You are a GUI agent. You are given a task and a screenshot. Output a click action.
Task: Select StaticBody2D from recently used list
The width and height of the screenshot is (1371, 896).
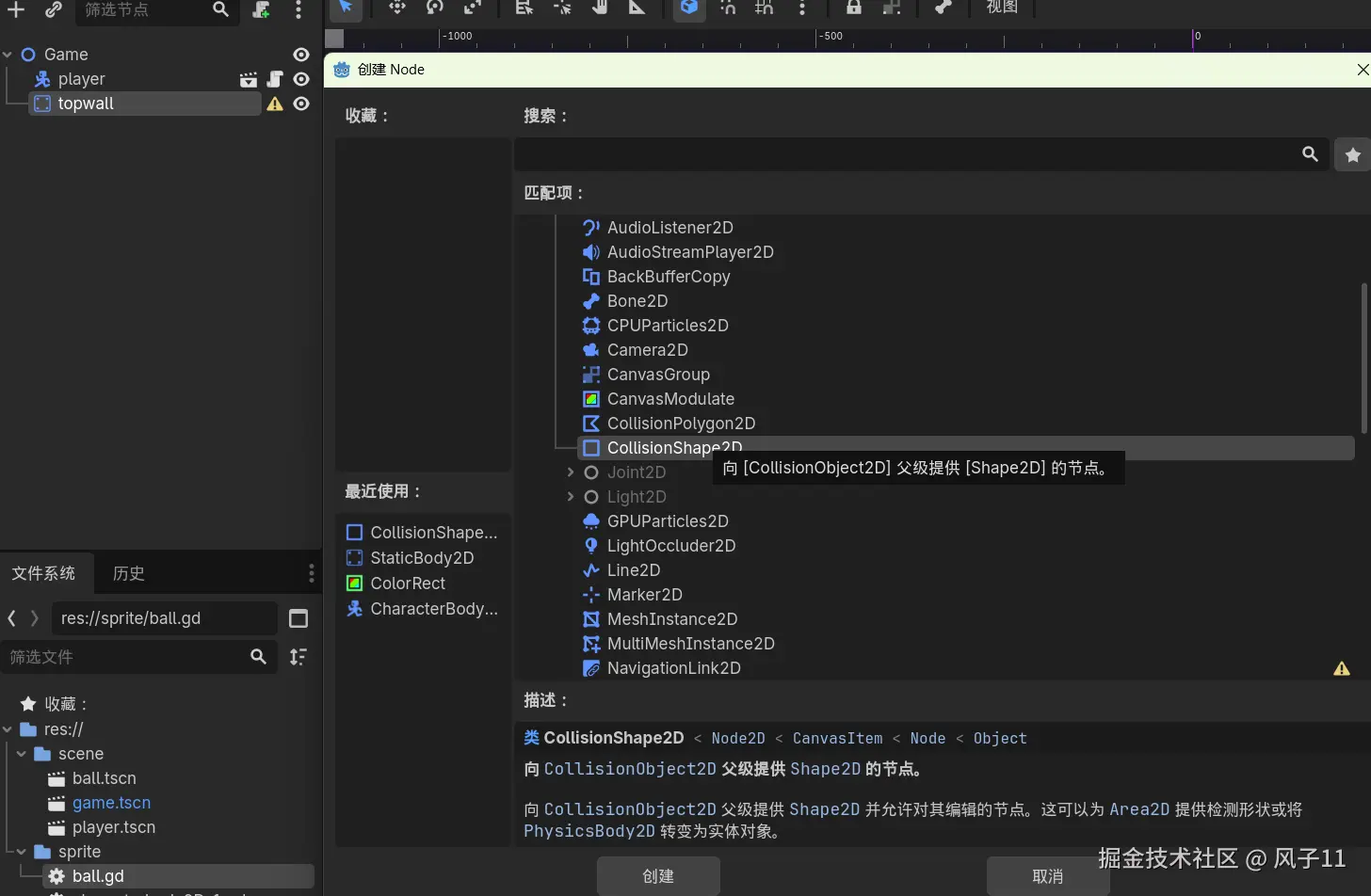click(x=422, y=558)
